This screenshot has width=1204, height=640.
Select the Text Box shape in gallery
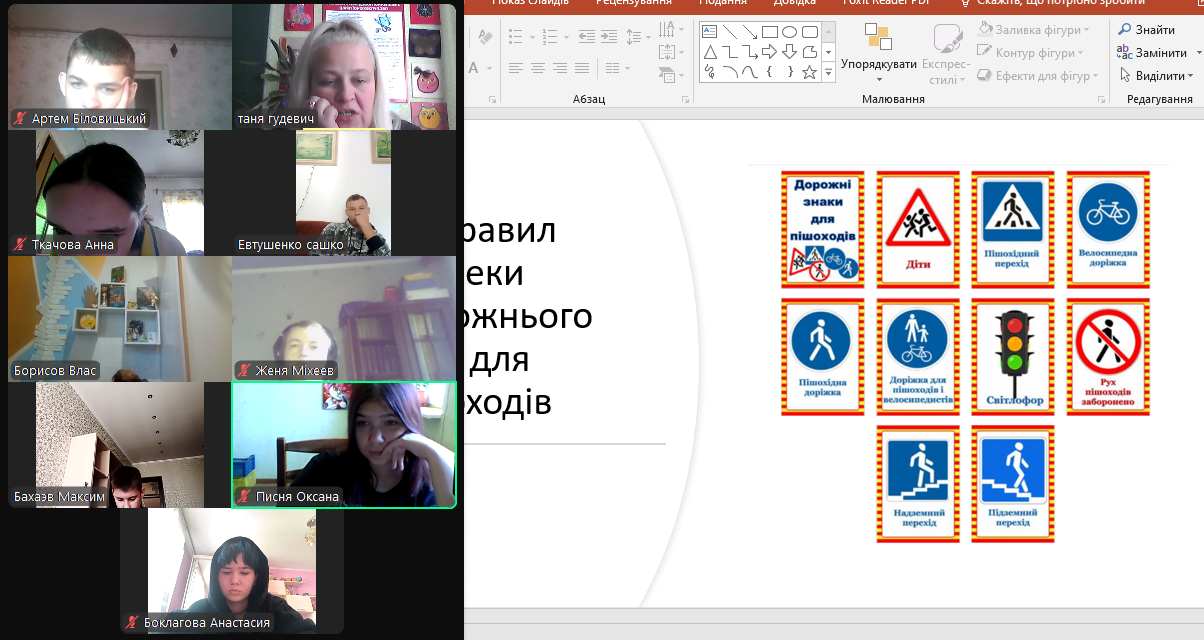709,32
